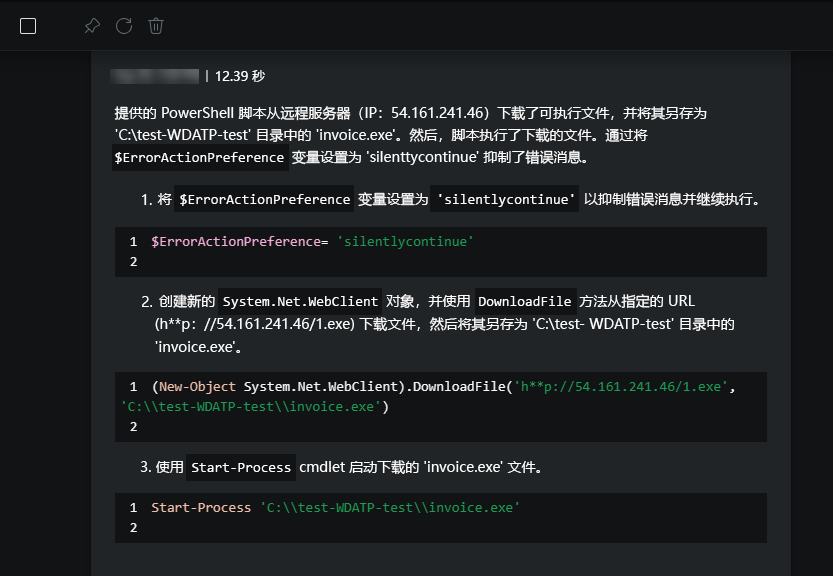The image size is (833, 576).
Task: Click the inline '$ErrorActionPreference' code in step 1
Action: click(x=264, y=199)
